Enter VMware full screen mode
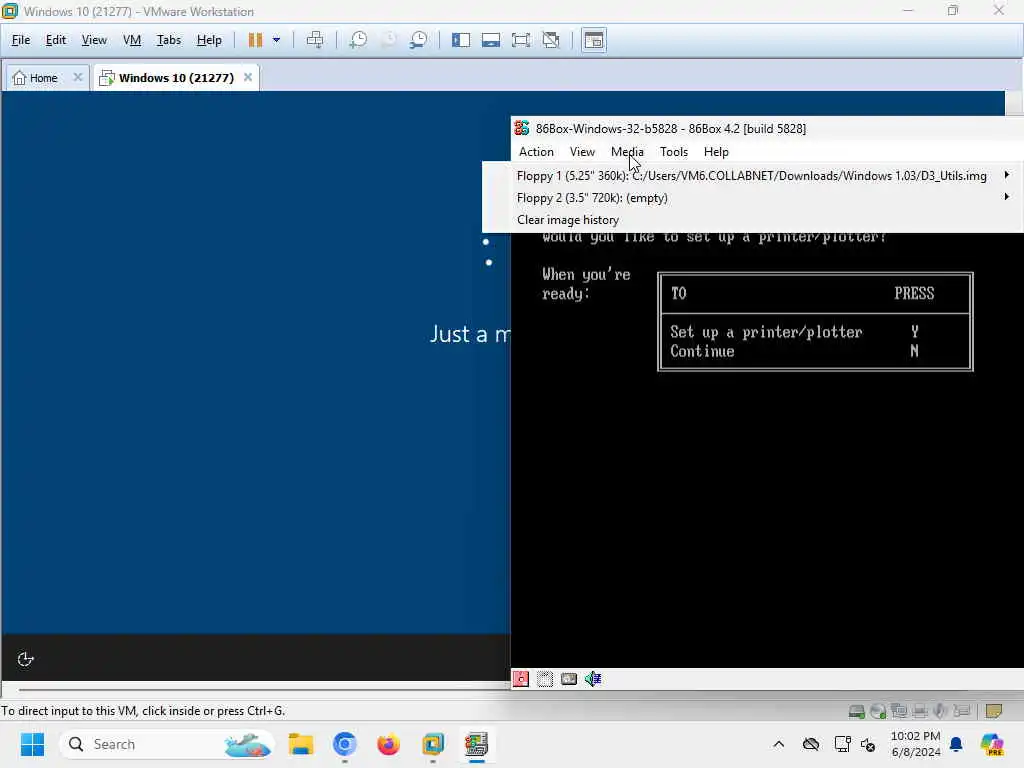The height and width of the screenshot is (768, 1024). (520, 40)
